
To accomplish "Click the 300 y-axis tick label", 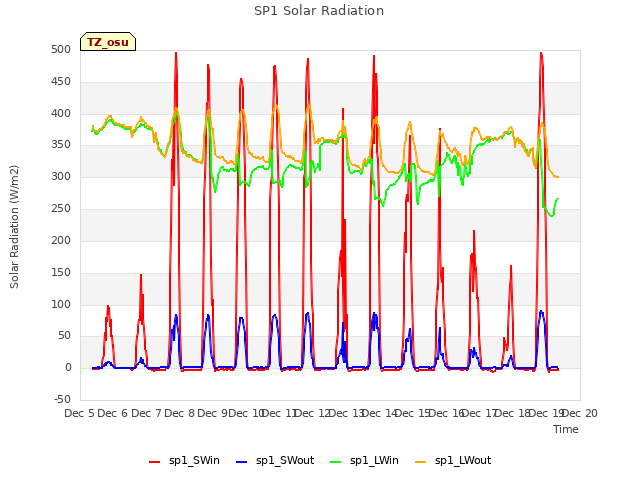I will click(61, 177).
